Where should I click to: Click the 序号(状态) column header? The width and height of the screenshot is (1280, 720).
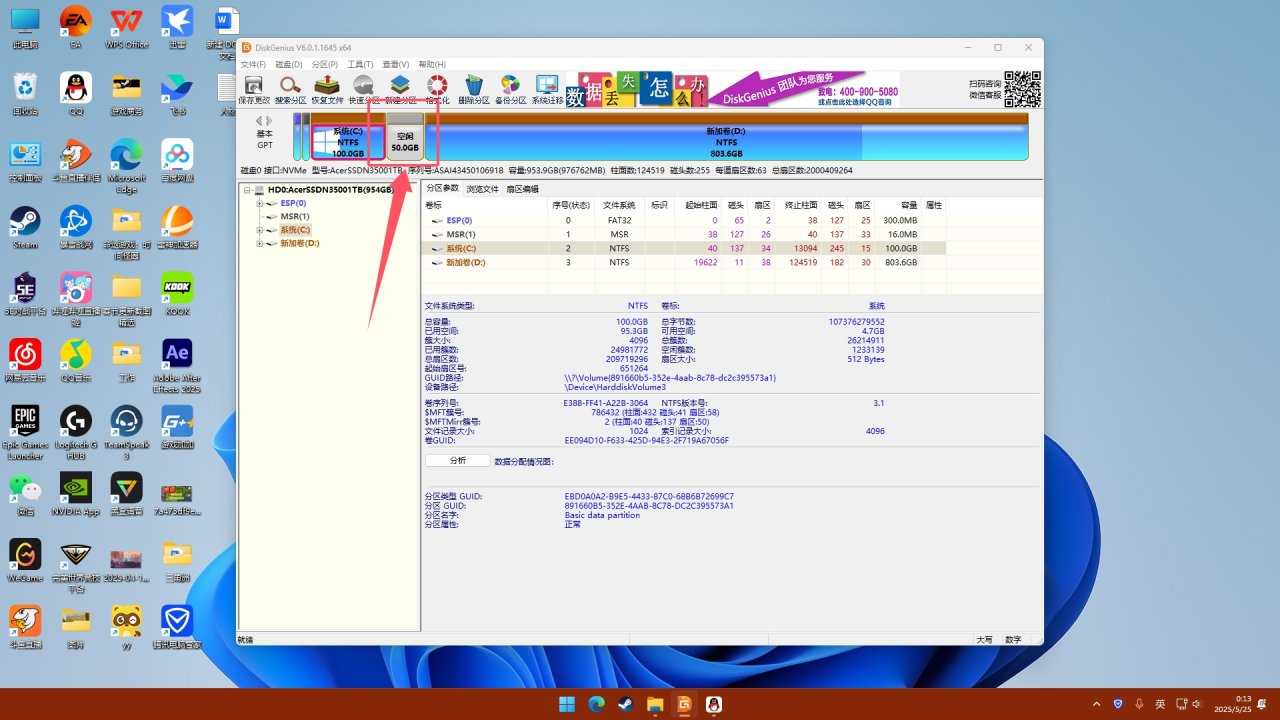pyautogui.click(x=570, y=205)
